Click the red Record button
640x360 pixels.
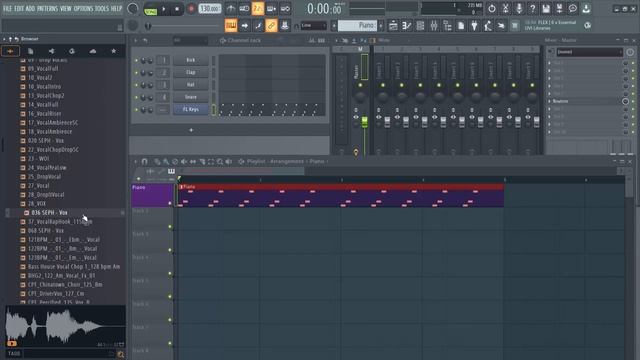coord(191,9)
